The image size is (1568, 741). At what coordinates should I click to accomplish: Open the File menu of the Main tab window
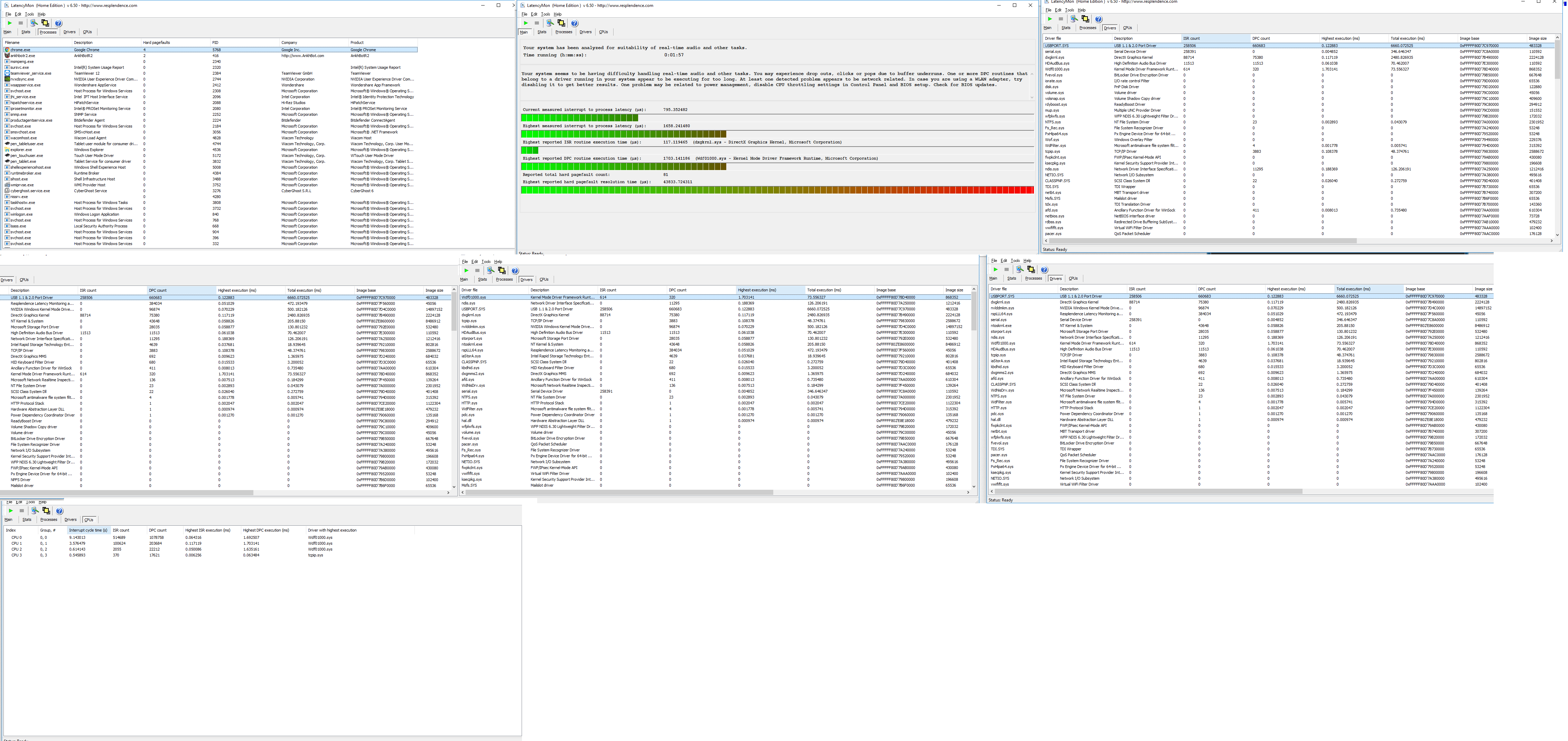[524, 14]
